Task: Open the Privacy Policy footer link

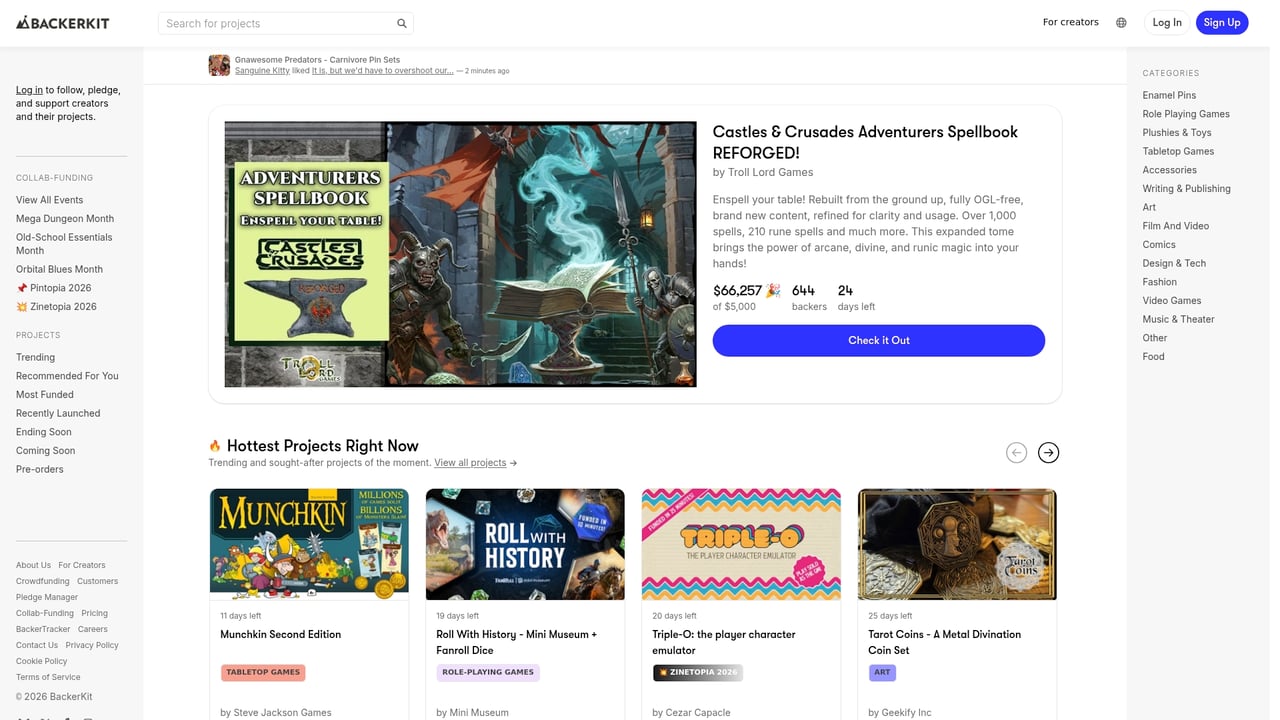Action: coord(92,645)
